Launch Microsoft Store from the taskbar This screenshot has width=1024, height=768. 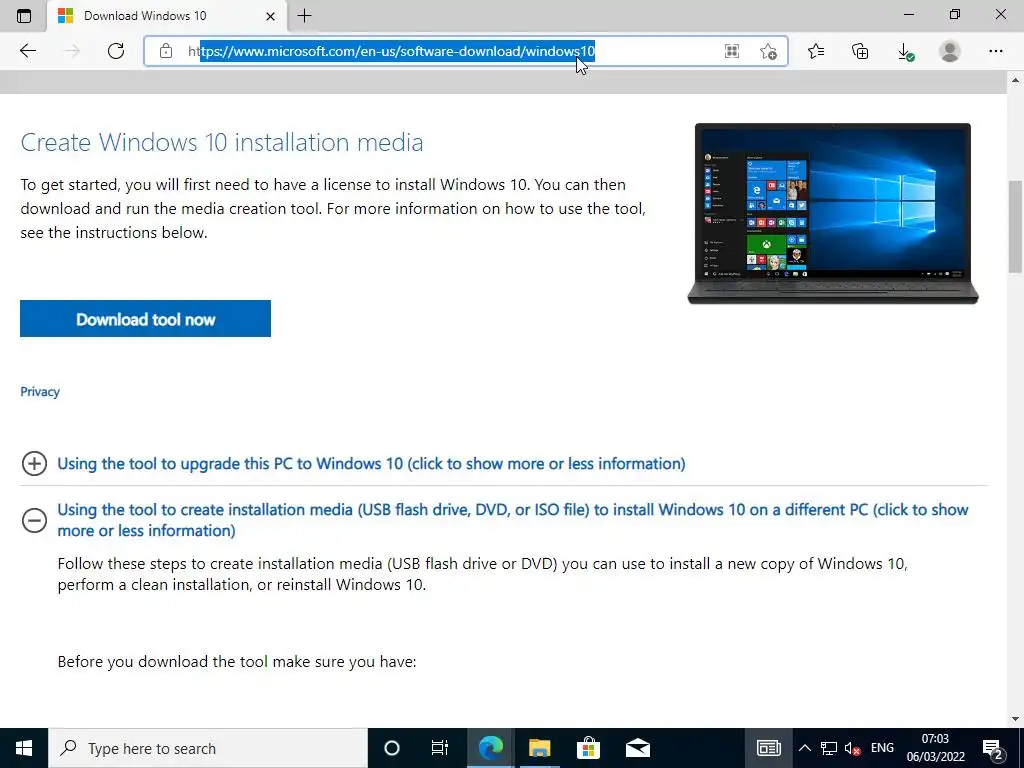click(588, 748)
